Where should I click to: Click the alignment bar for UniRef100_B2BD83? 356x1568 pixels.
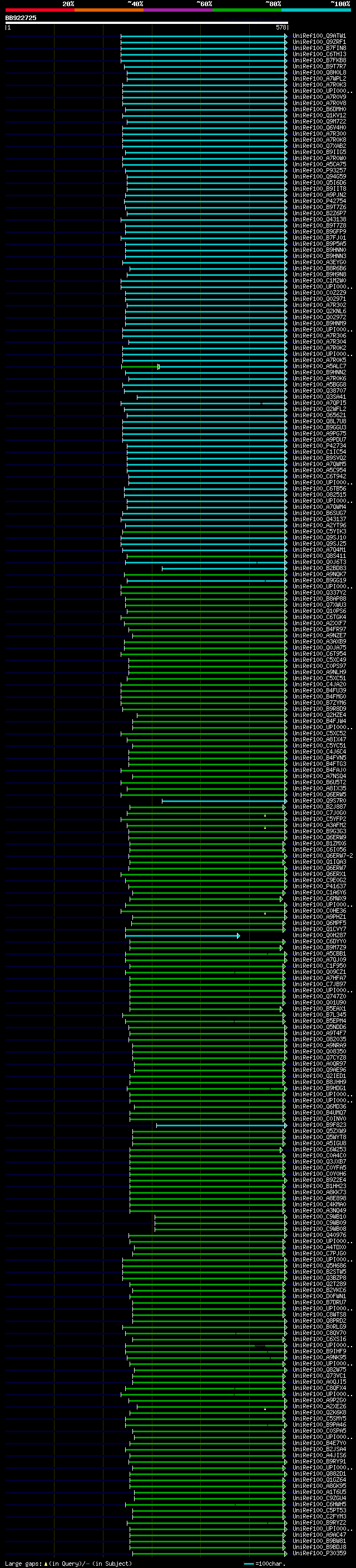225,568
